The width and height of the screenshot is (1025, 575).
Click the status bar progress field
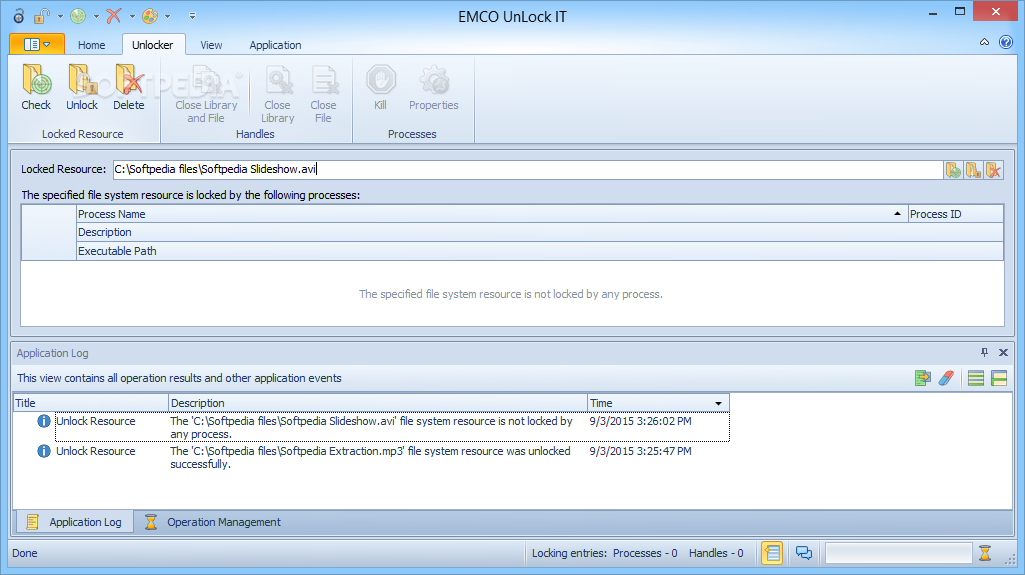pos(899,553)
